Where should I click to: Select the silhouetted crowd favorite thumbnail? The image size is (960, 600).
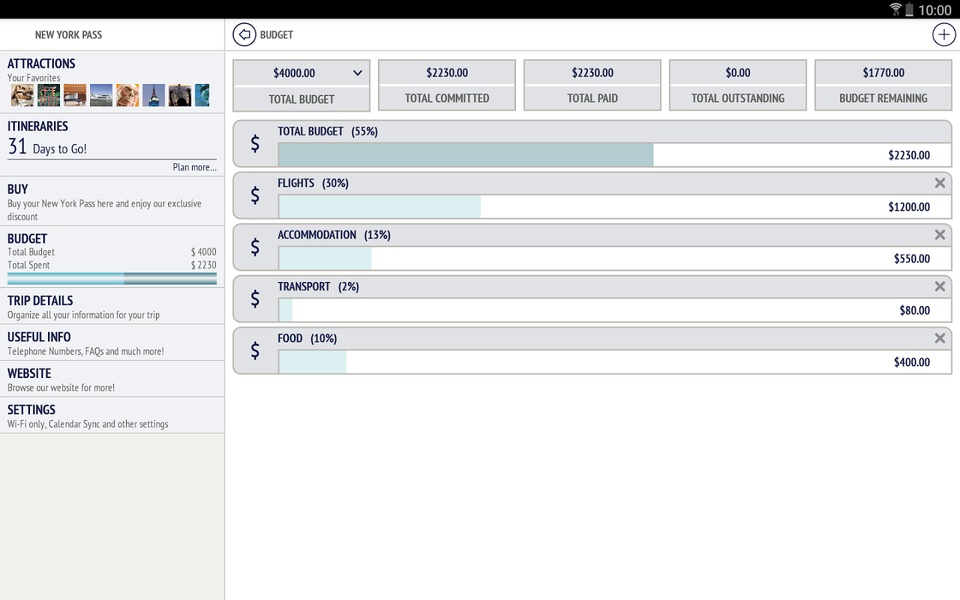click(180, 95)
